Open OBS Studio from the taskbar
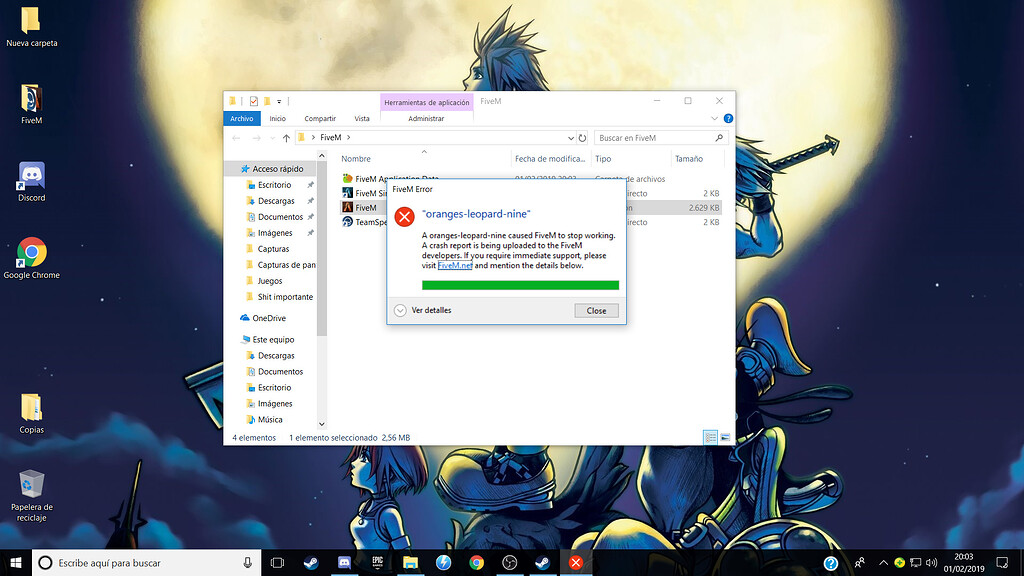 pyautogui.click(x=509, y=563)
